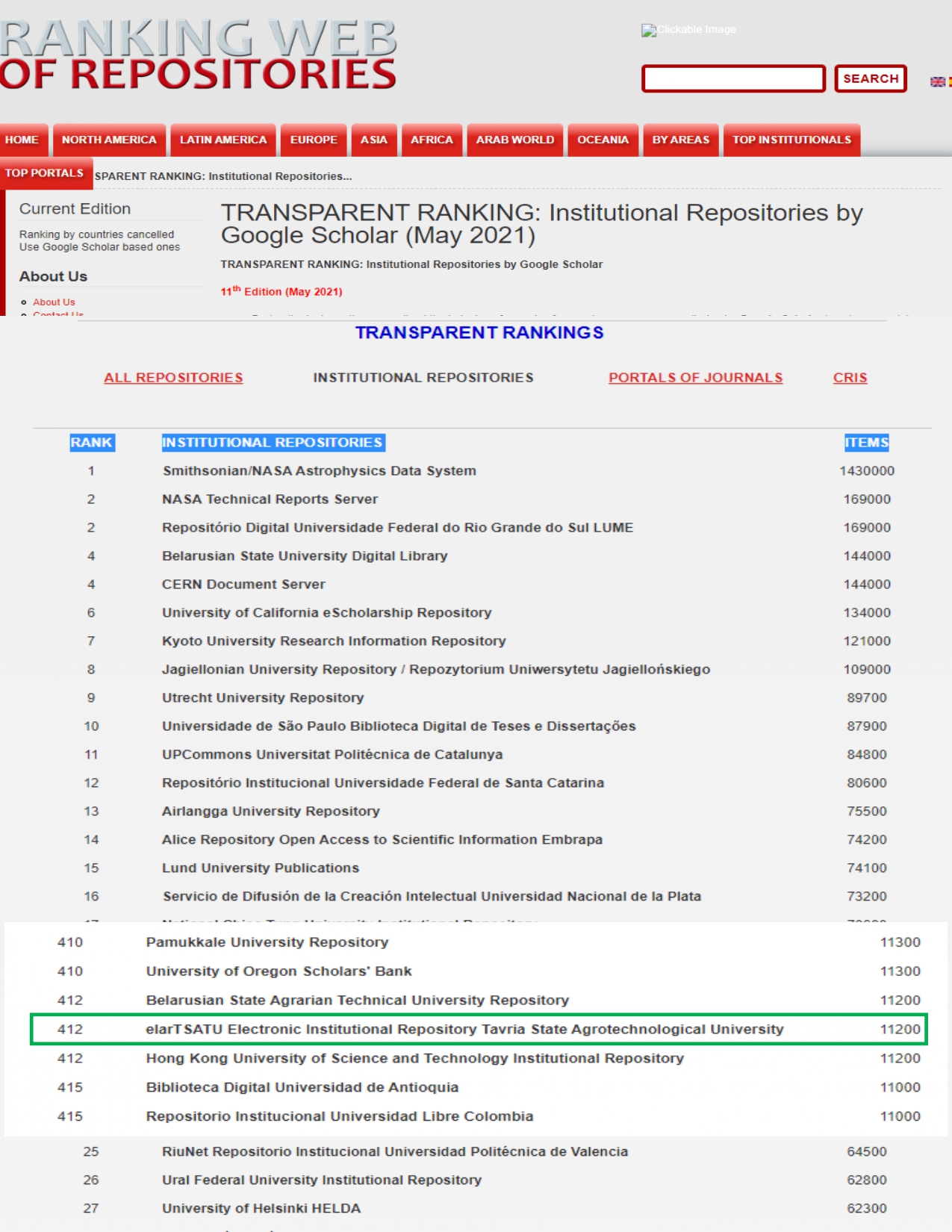Click the broken Clickable Image placeholder

688,30
